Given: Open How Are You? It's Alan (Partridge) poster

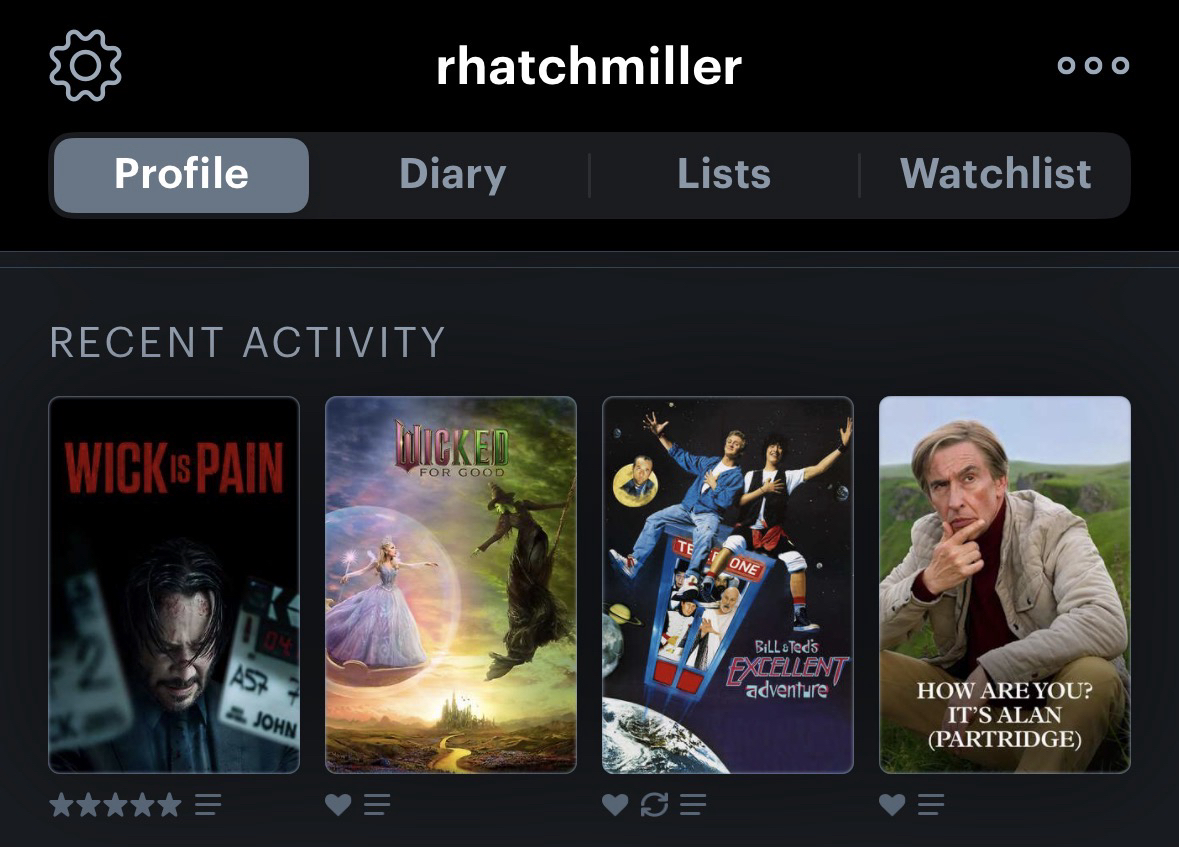Looking at the screenshot, I should (1005, 584).
